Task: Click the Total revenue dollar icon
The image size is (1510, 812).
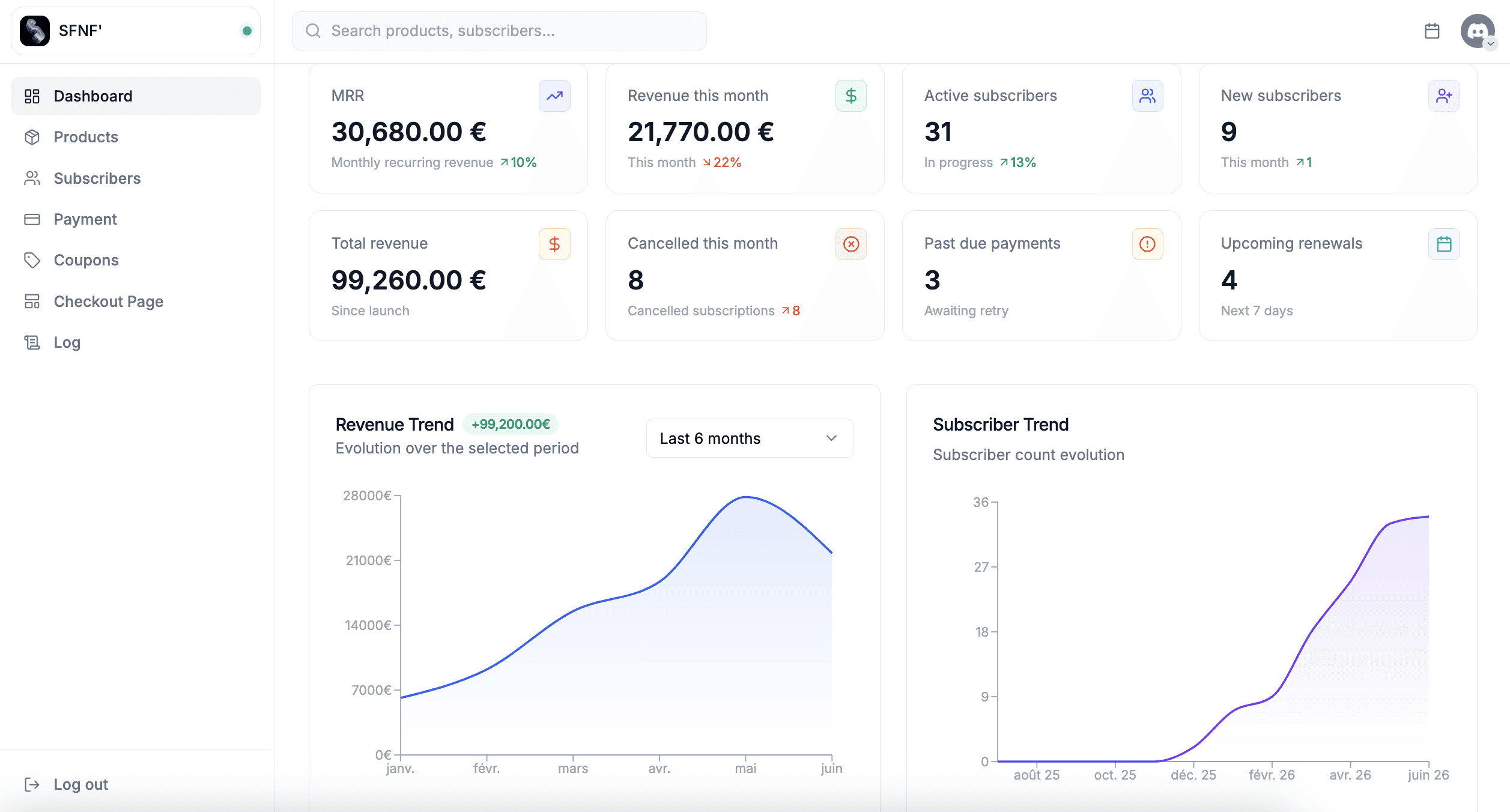Action: tap(554, 244)
